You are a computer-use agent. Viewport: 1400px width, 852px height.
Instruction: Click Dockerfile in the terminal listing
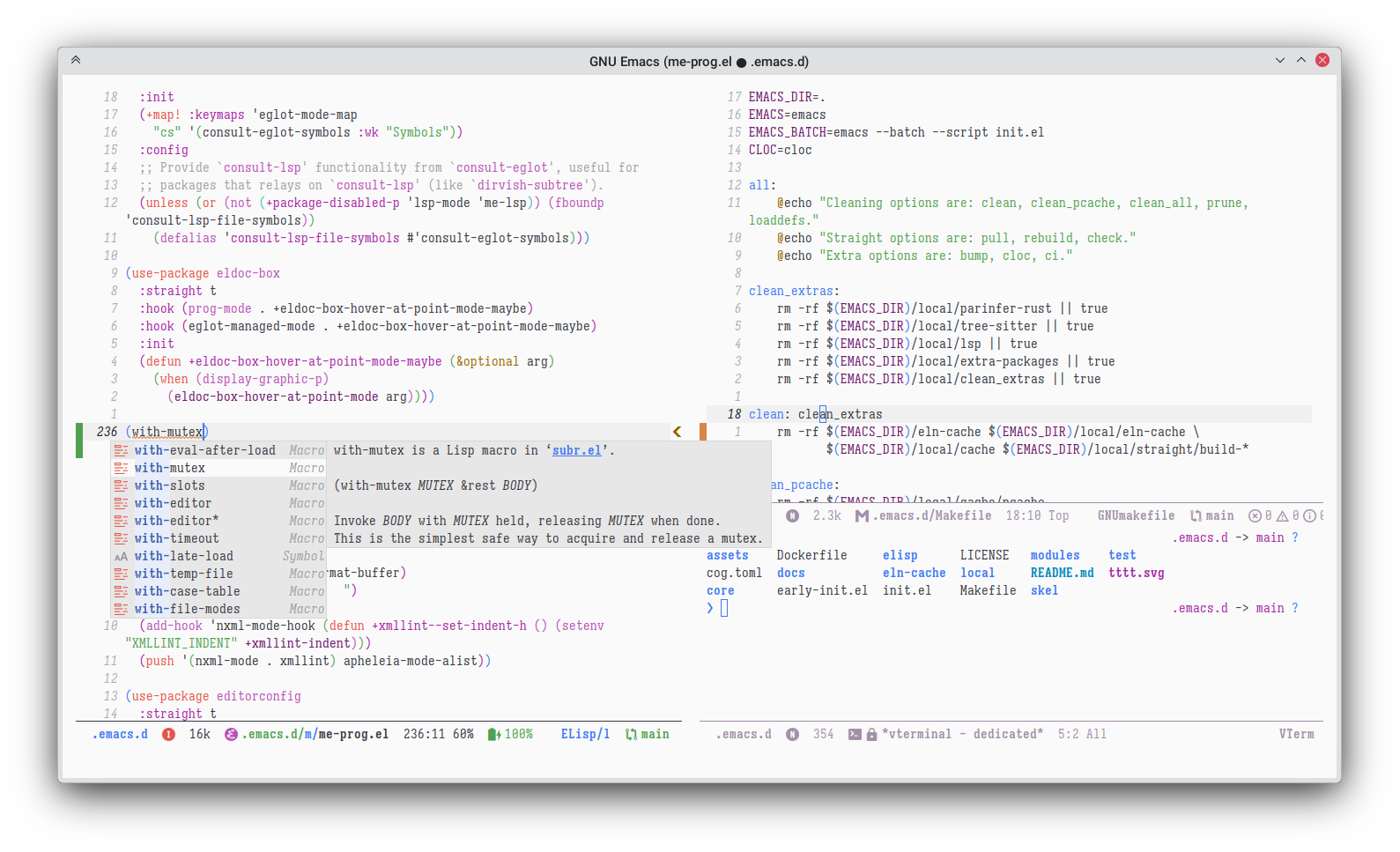click(811, 555)
